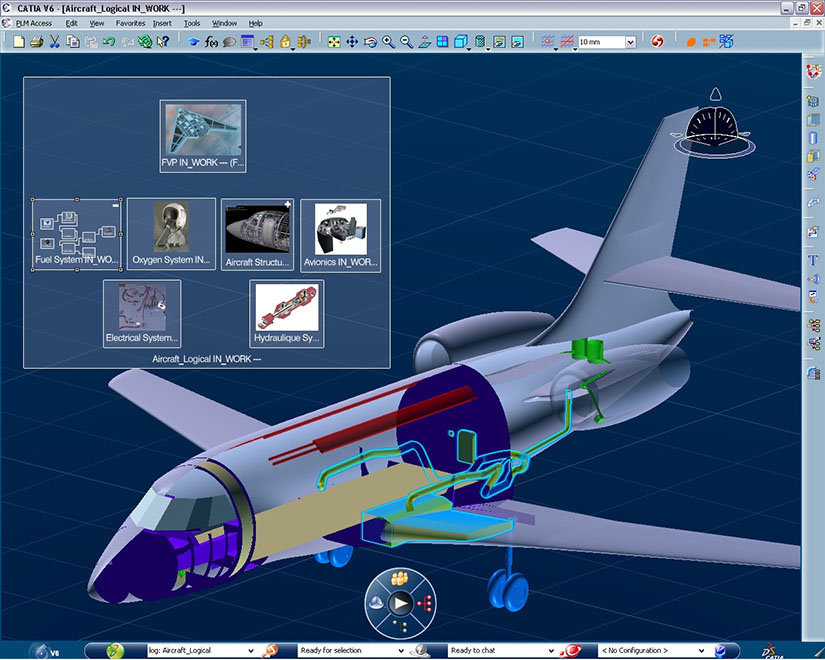Image resolution: width=825 pixels, height=660 pixels.
Task: Open the Hydraulique System node
Action: tap(287, 313)
